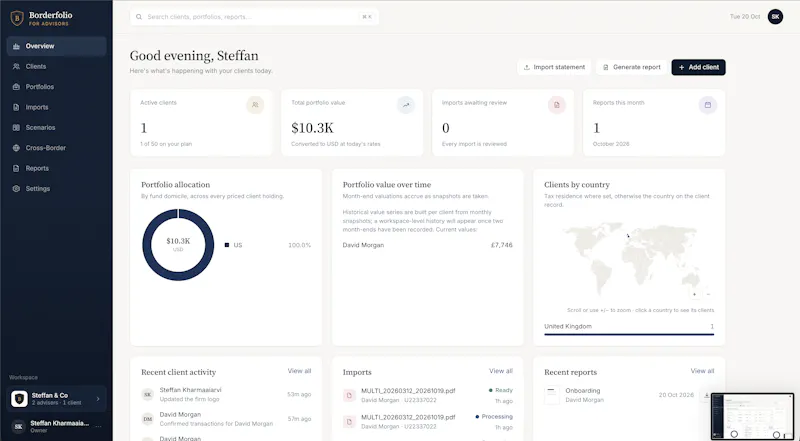The height and width of the screenshot is (441, 800).
Task: Click the Settings gear icon in sidebar
Action: [16, 189]
